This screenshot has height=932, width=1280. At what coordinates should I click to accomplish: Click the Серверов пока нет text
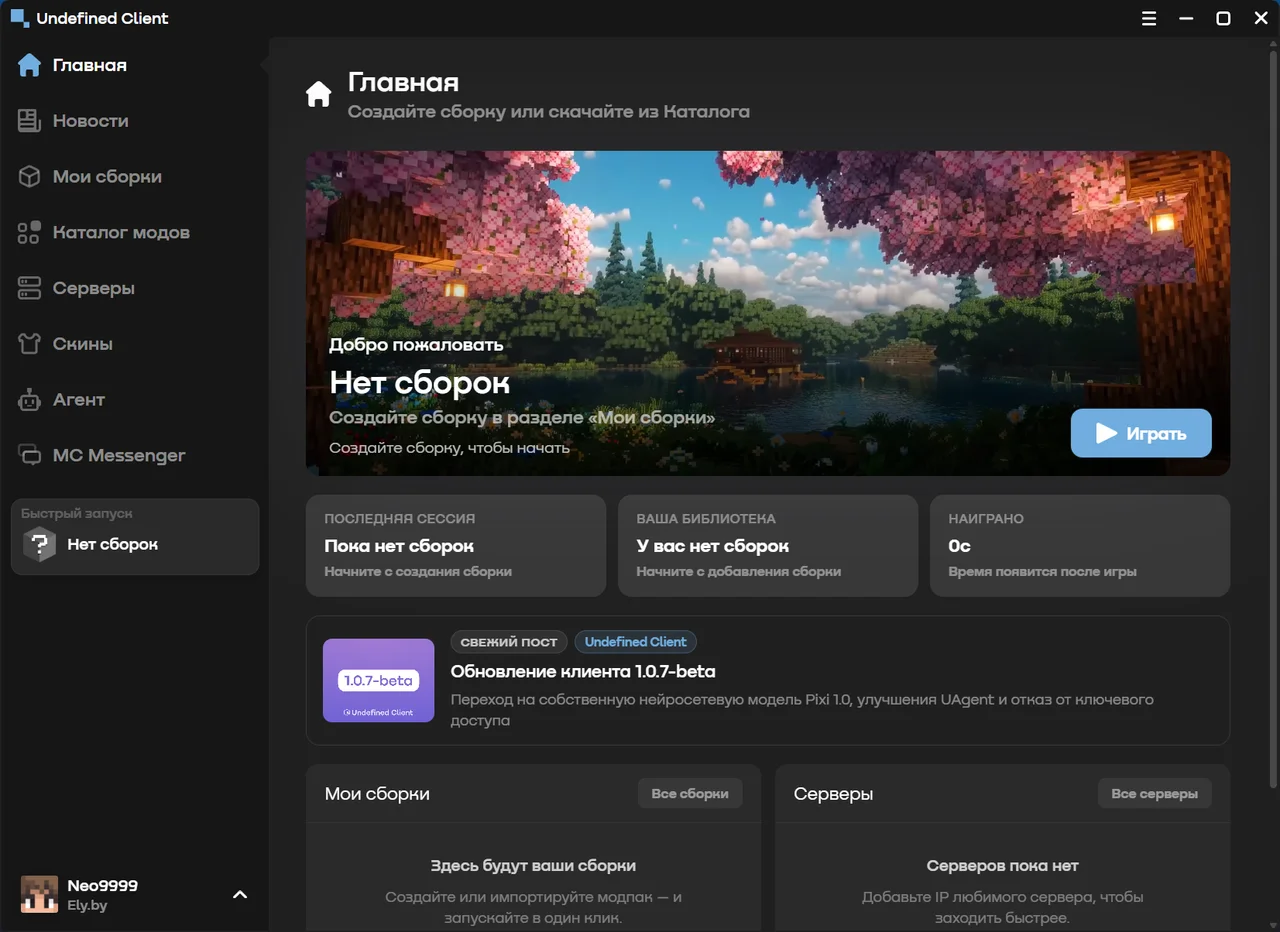point(1003,865)
